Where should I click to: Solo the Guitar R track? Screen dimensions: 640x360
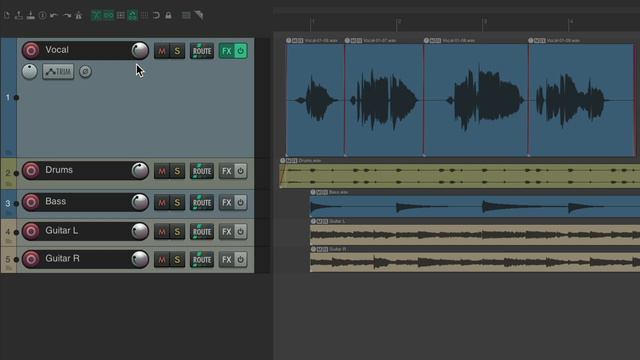[x=177, y=260]
